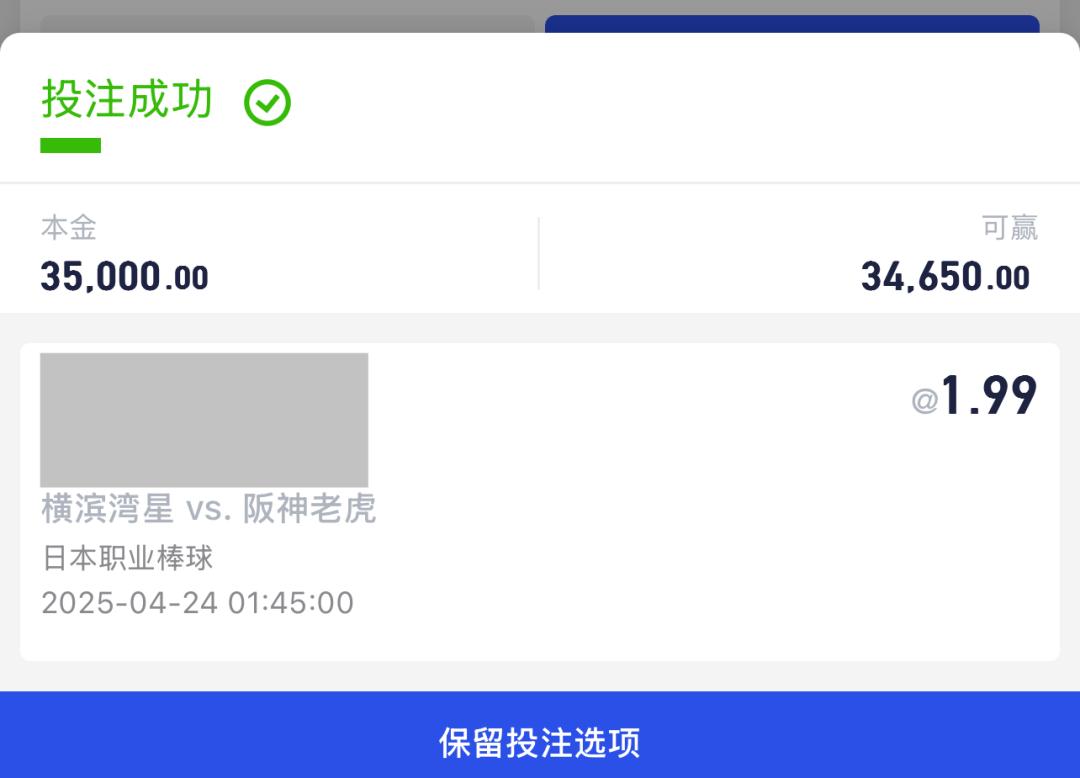
Task: Tap the @ symbol before odds
Action: (924, 400)
